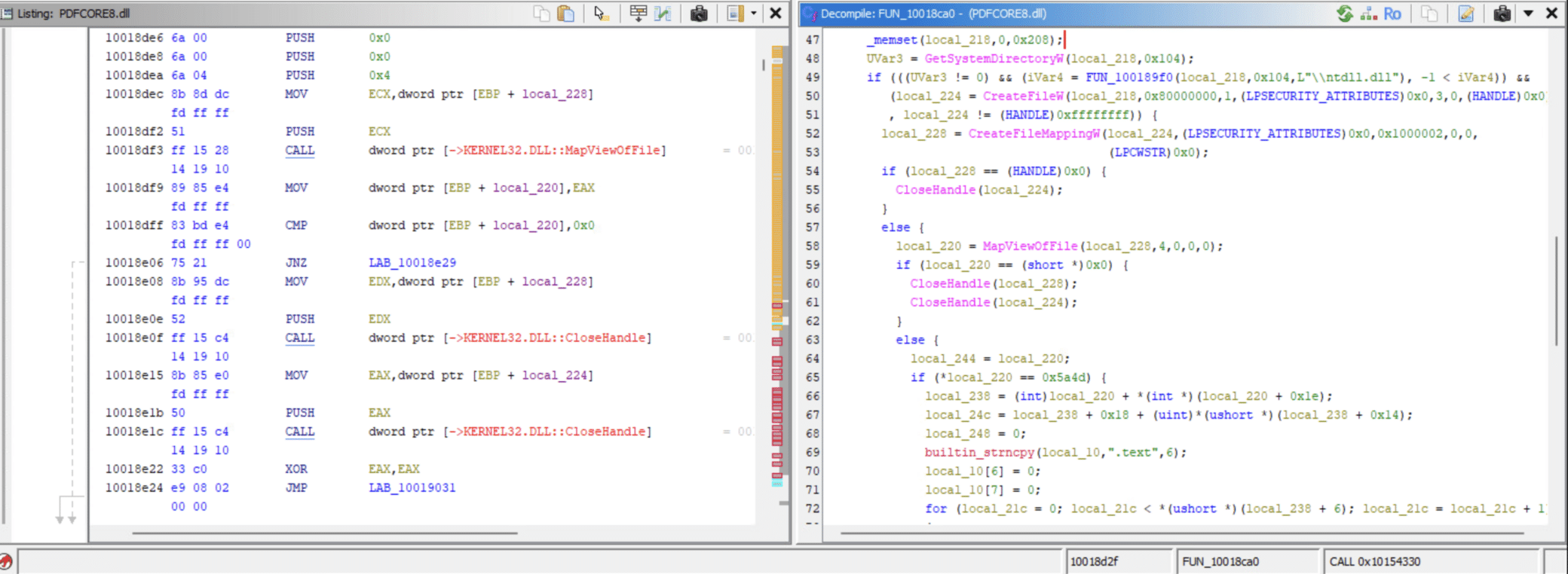Click the 10018d2f address status field
This screenshot has height=574, width=1568.
(x=1119, y=561)
